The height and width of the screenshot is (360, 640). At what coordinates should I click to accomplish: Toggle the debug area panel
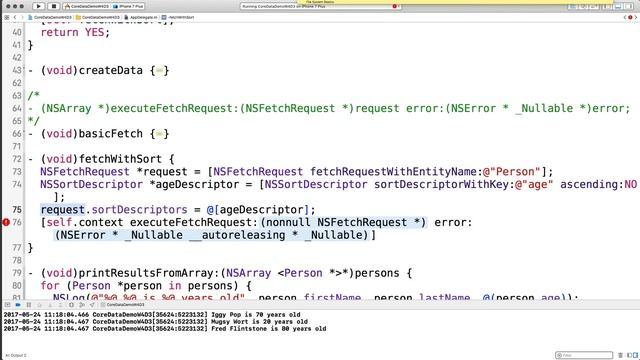point(618,7)
